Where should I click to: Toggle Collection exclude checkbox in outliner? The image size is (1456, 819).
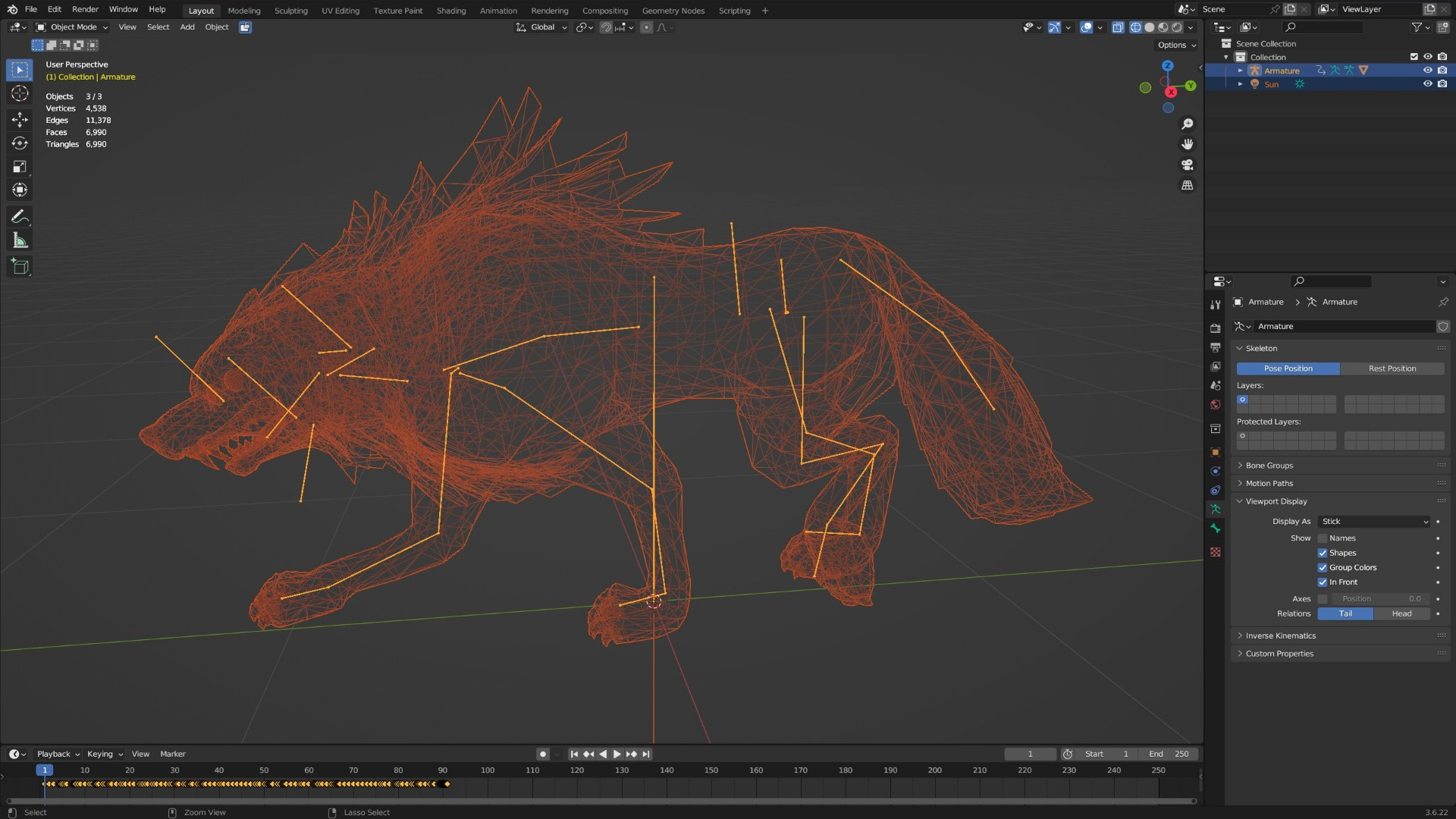coord(1414,57)
